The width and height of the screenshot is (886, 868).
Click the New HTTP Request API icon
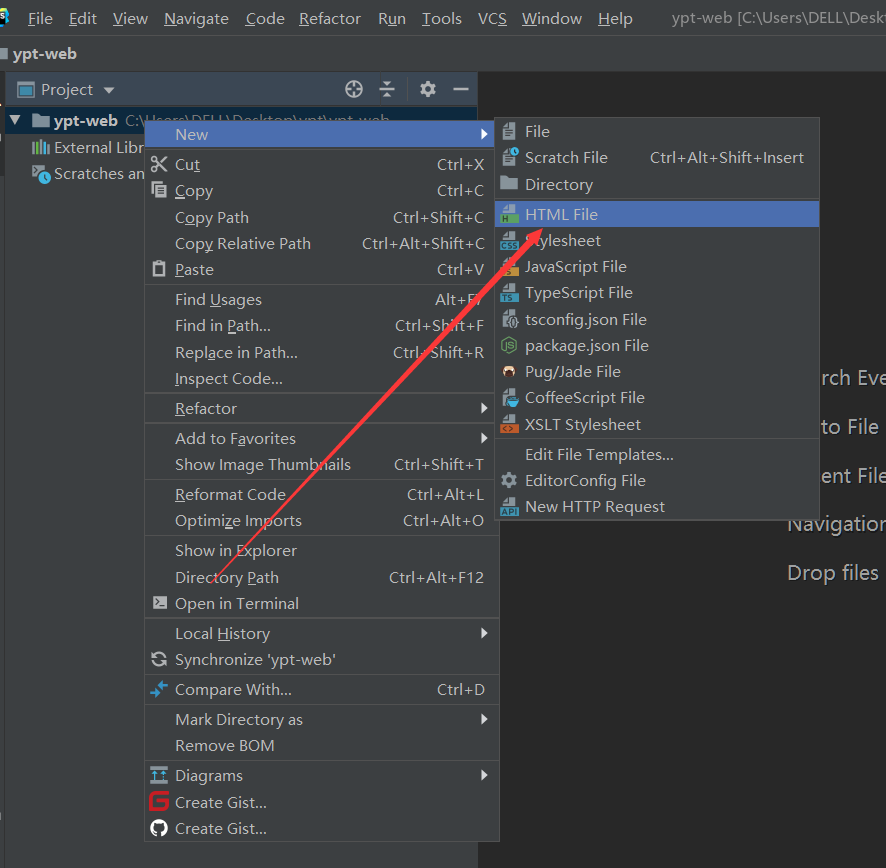(509, 507)
